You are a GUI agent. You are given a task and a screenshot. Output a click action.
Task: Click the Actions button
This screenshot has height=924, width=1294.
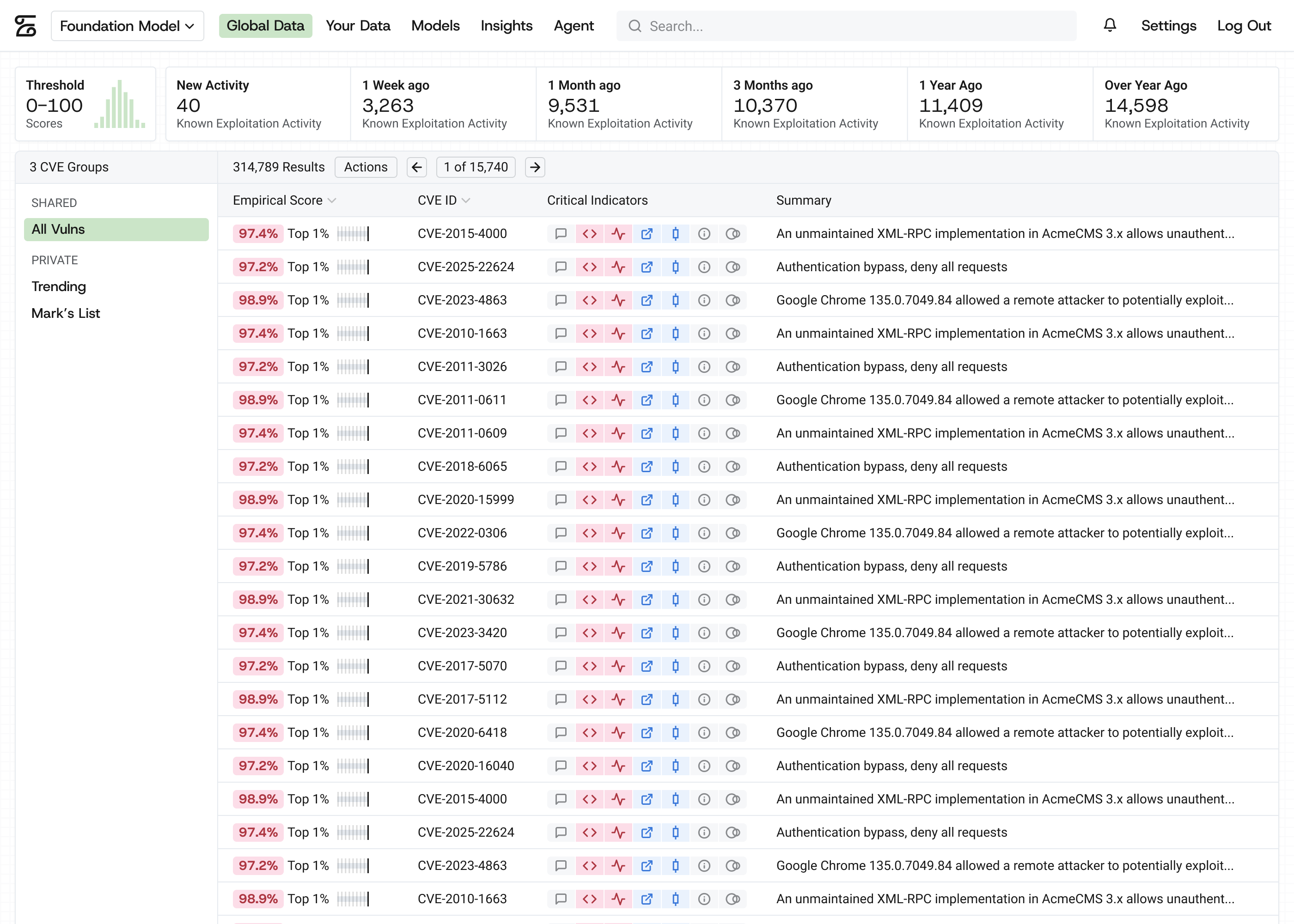[x=366, y=167]
